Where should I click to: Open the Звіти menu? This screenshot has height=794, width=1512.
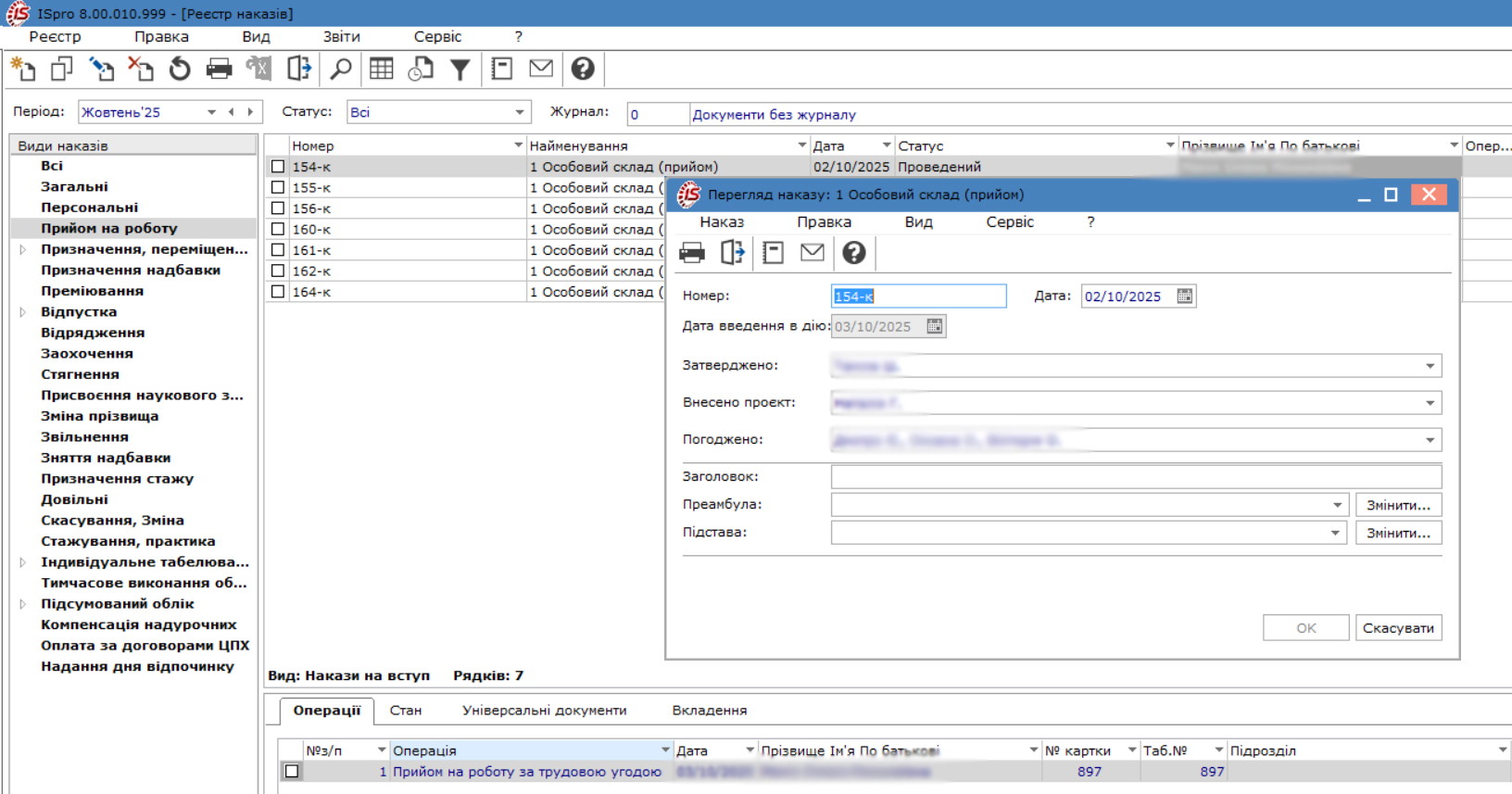pyautogui.click(x=341, y=37)
